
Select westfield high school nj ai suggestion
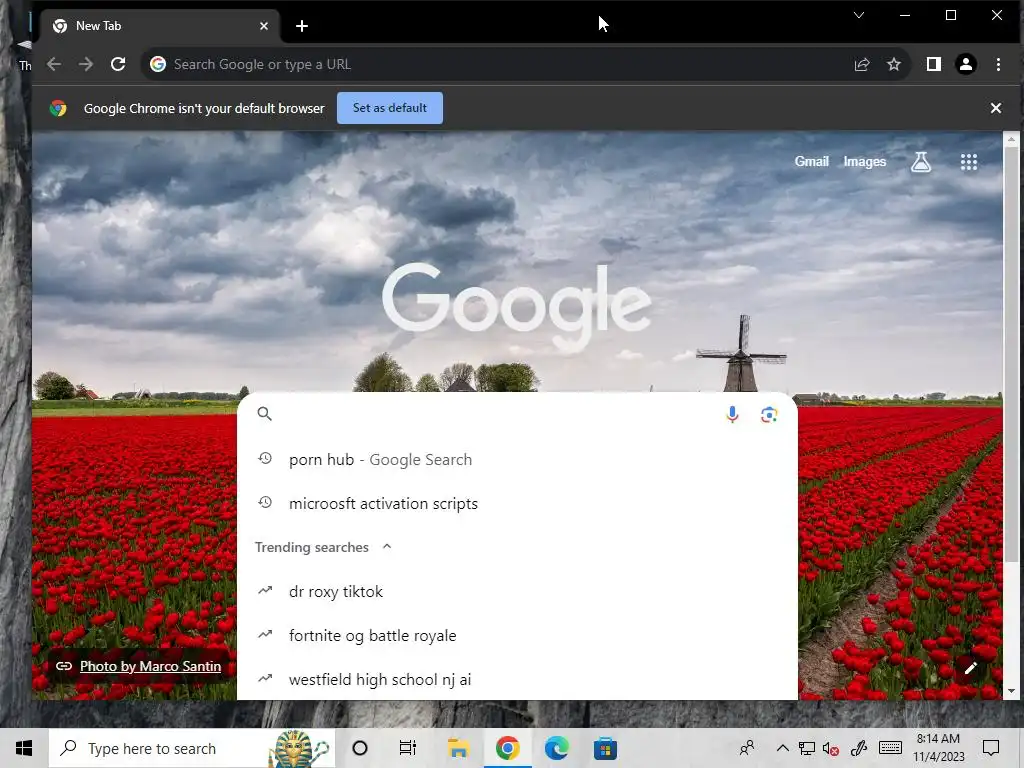click(517, 679)
